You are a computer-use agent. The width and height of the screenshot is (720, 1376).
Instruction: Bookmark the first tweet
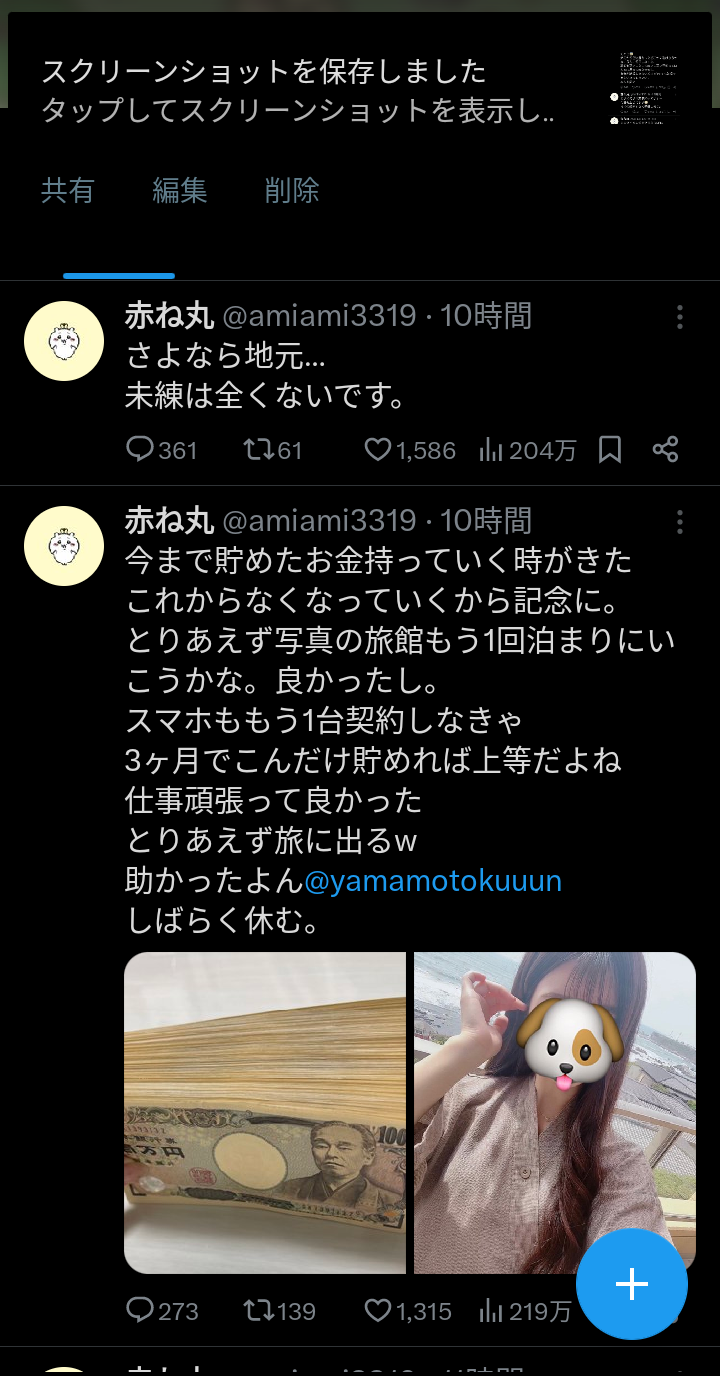click(610, 450)
